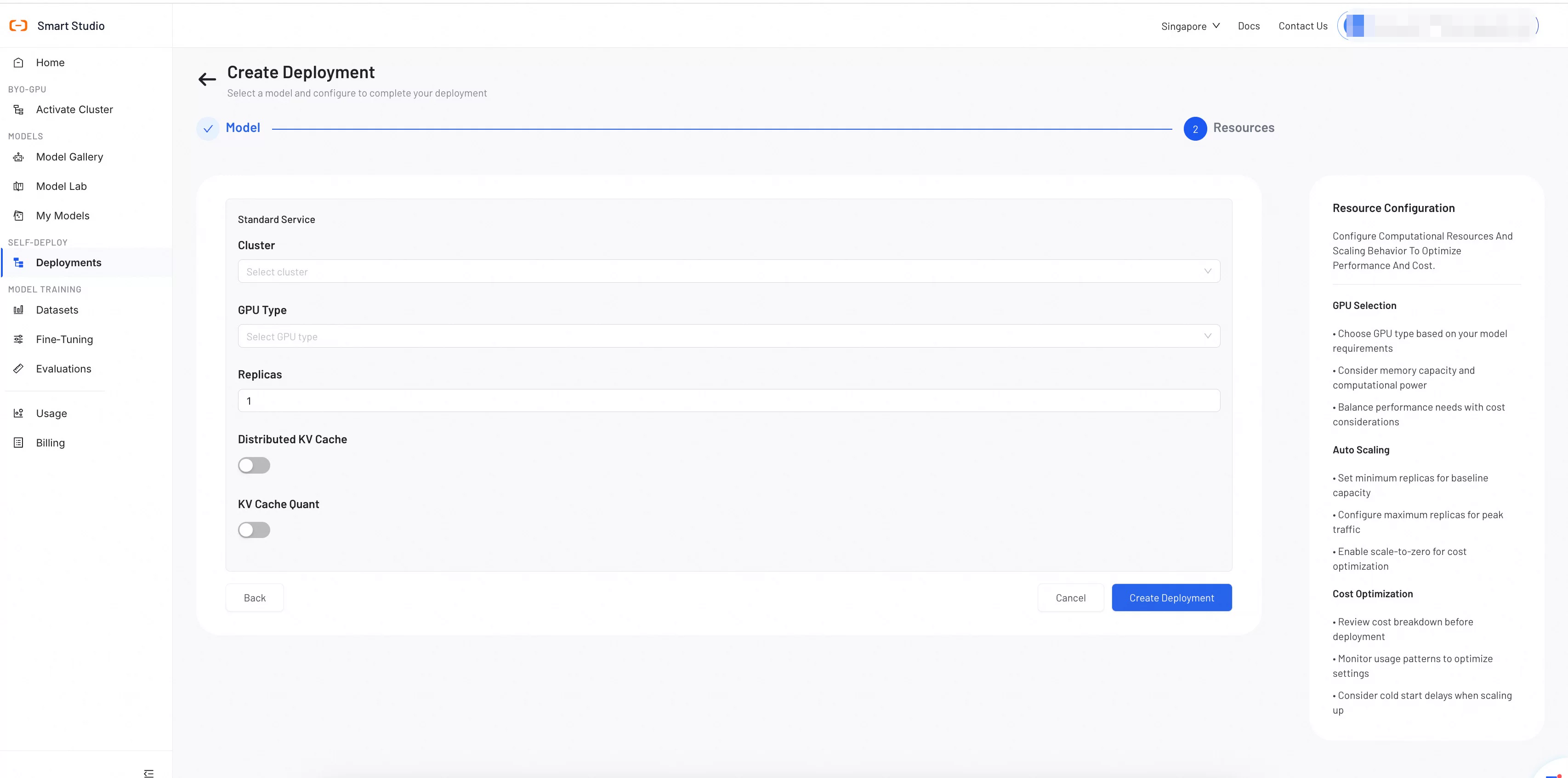
Task: Open Home in the sidebar
Action: click(x=86, y=62)
